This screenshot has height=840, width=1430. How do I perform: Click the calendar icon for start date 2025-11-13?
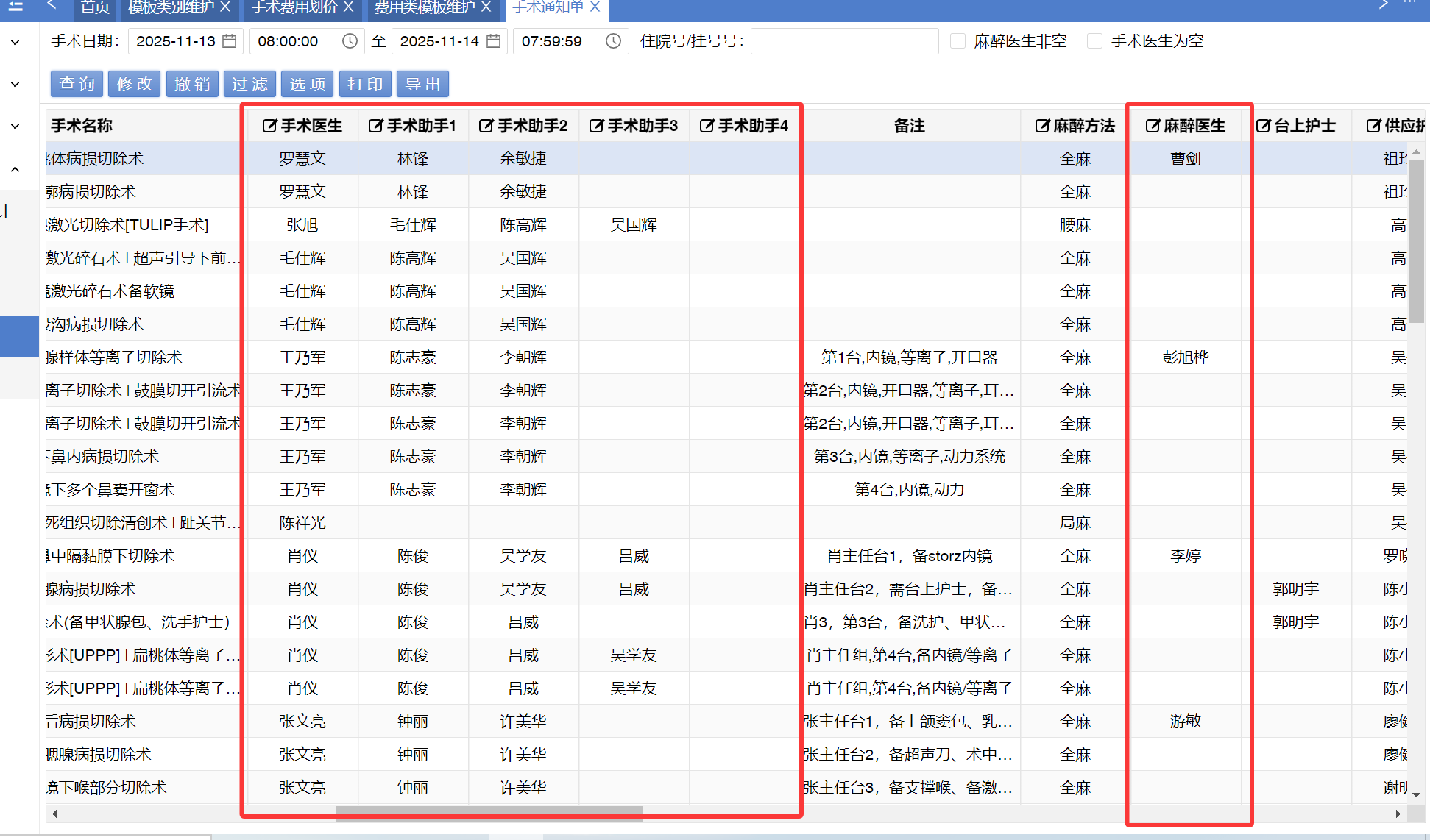(x=230, y=41)
